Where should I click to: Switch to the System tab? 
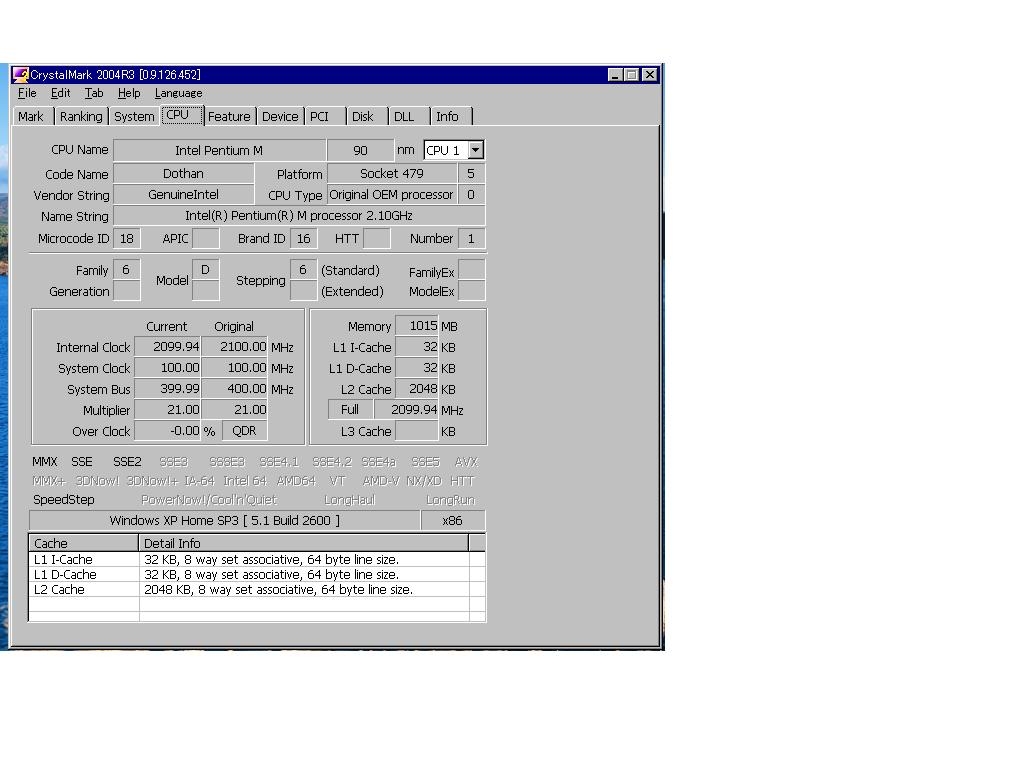[134, 116]
